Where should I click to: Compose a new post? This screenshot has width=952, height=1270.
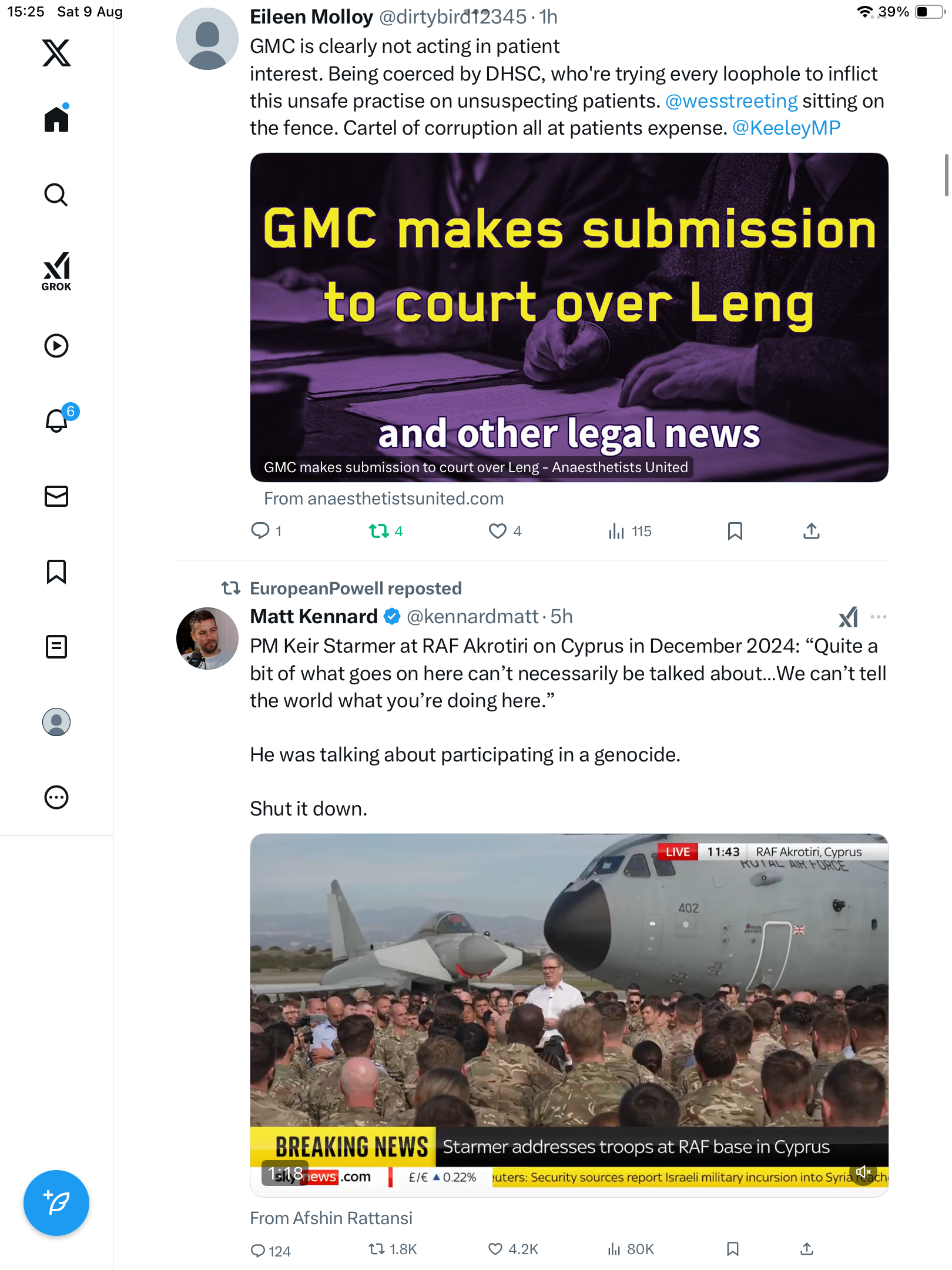56,1203
